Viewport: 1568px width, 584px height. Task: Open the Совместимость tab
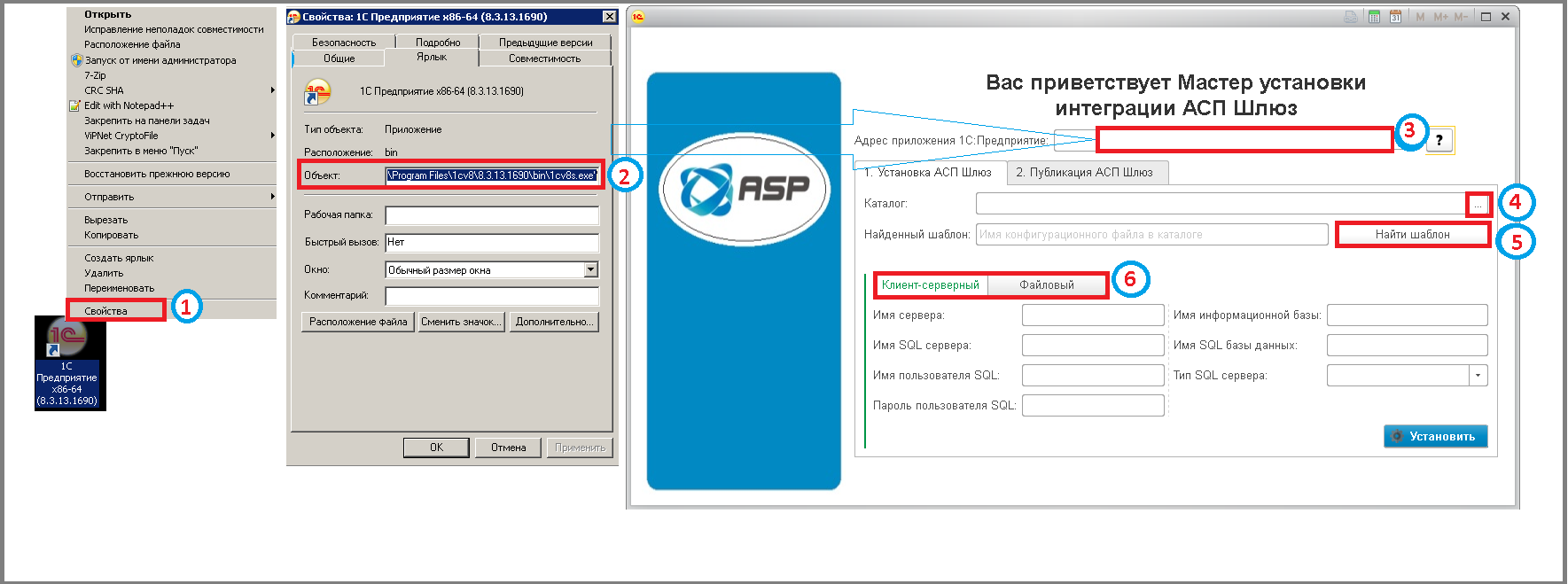pyautogui.click(x=544, y=58)
